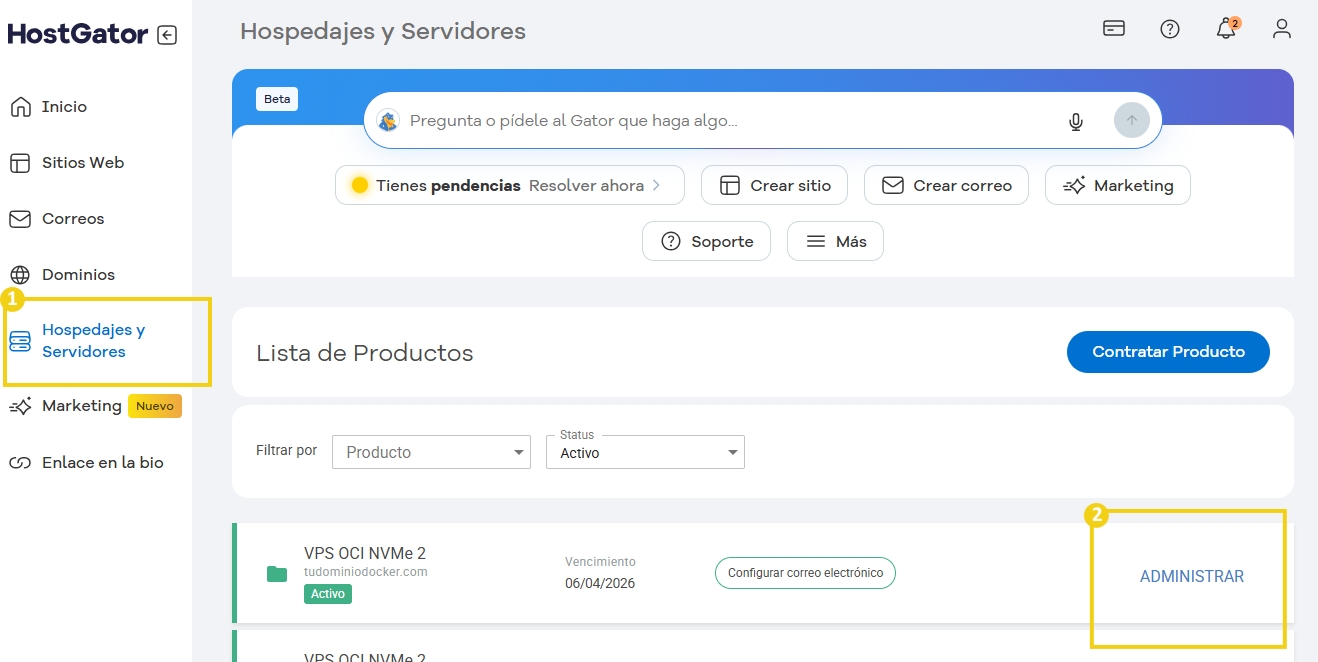
Task: Open billing with the credit card icon
Action: 1113,29
